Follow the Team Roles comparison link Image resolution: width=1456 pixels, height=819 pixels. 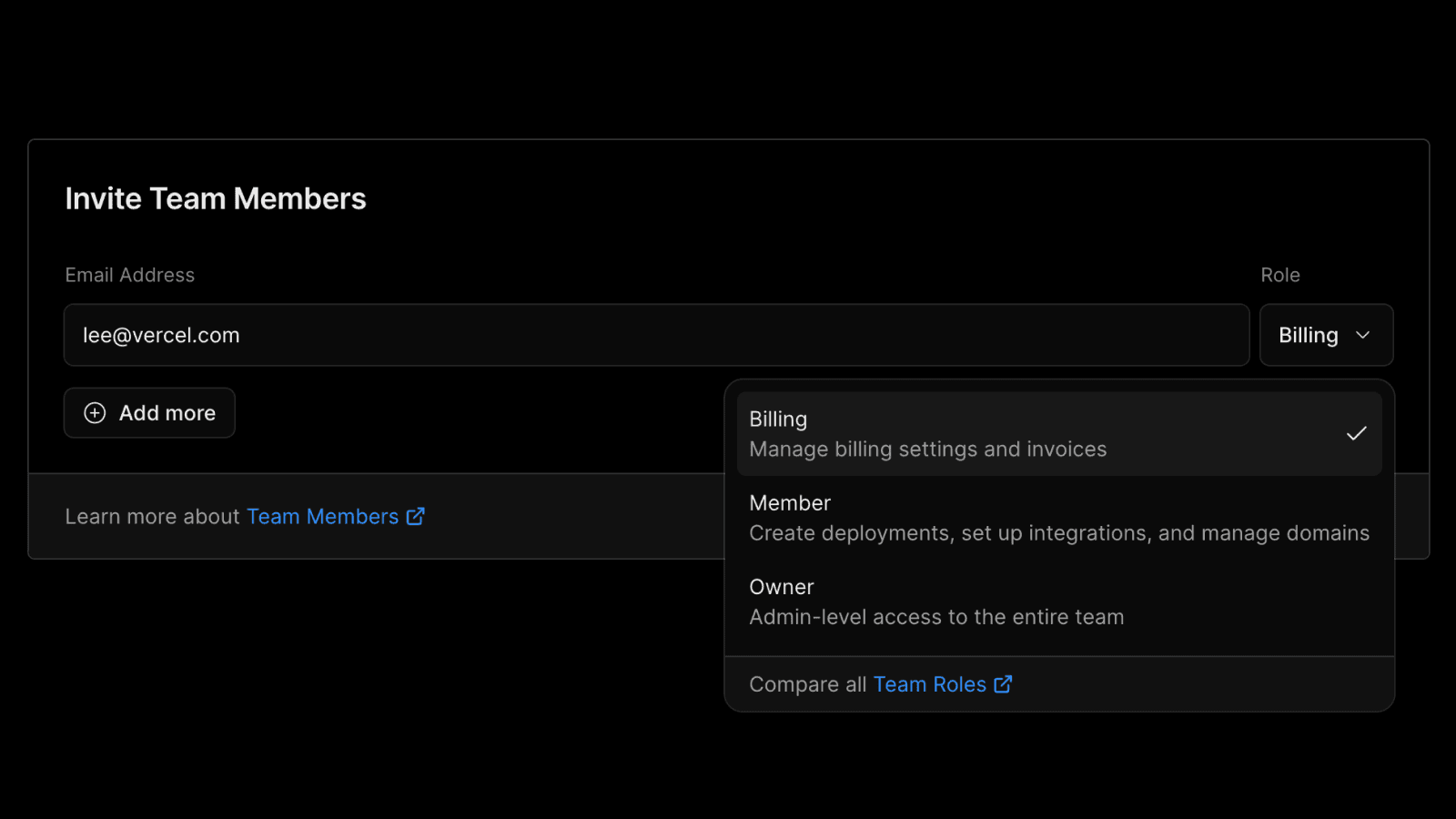click(x=929, y=684)
